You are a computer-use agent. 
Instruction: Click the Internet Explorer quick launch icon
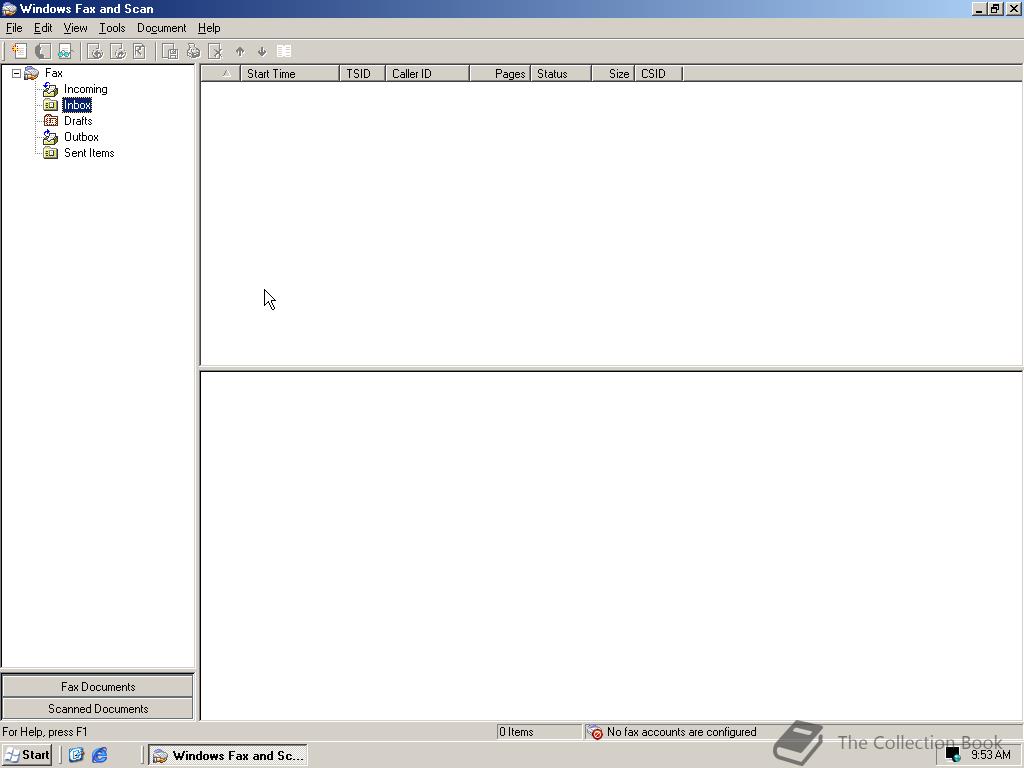coord(100,755)
